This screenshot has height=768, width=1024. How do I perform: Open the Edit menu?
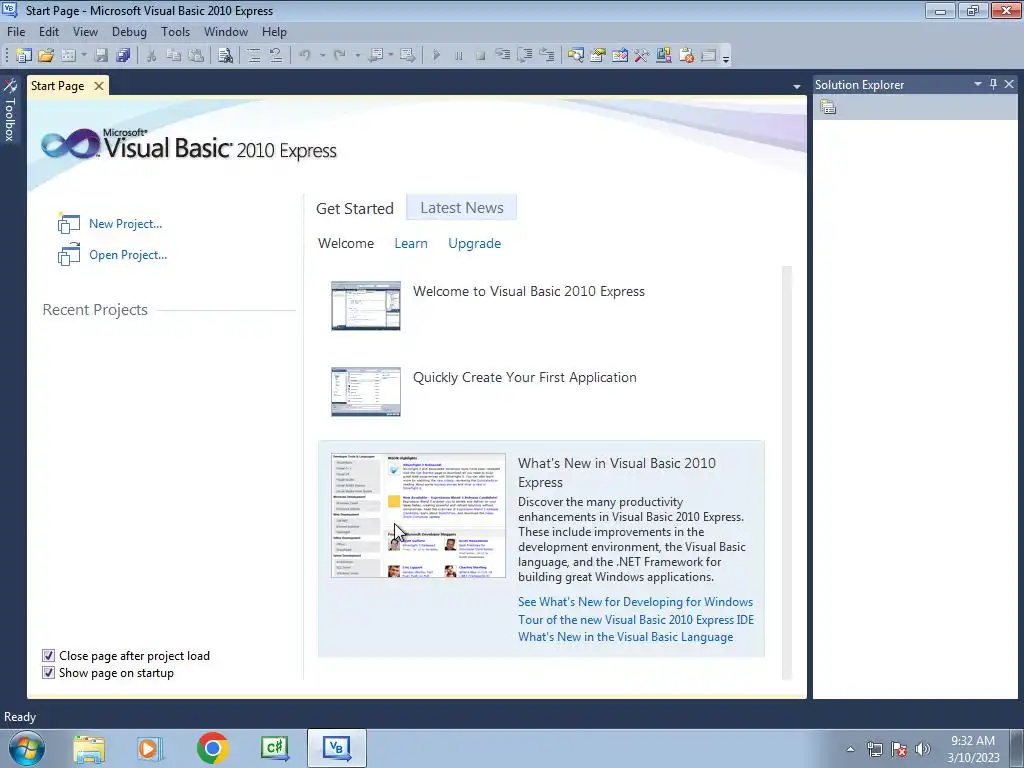coord(49,31)
